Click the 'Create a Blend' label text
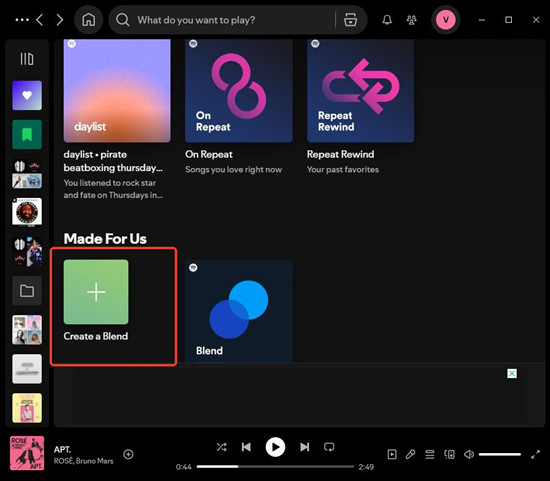The height and width of the screenshot is (481, 550). click(96, 336)
